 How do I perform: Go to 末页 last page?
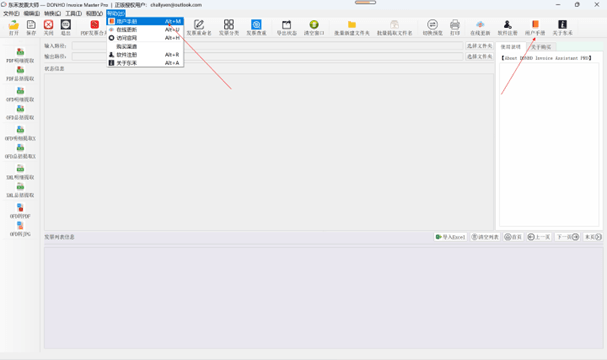tap(593, 237)
